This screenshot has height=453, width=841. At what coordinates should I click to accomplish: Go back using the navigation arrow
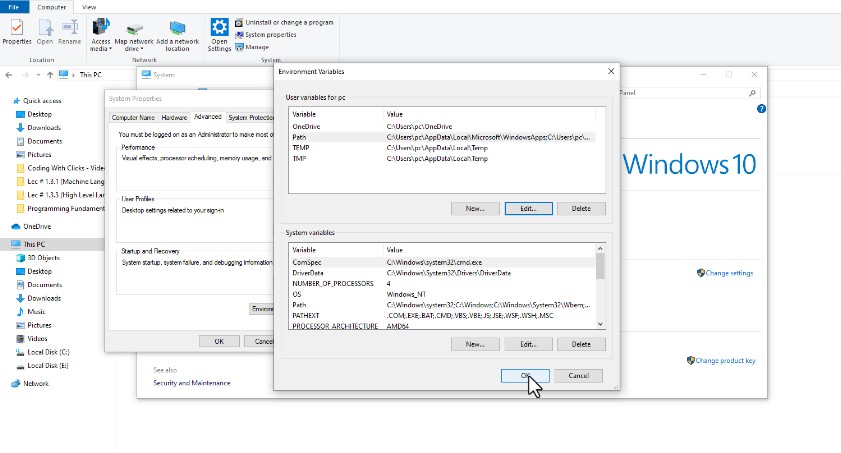coord(9,75)
